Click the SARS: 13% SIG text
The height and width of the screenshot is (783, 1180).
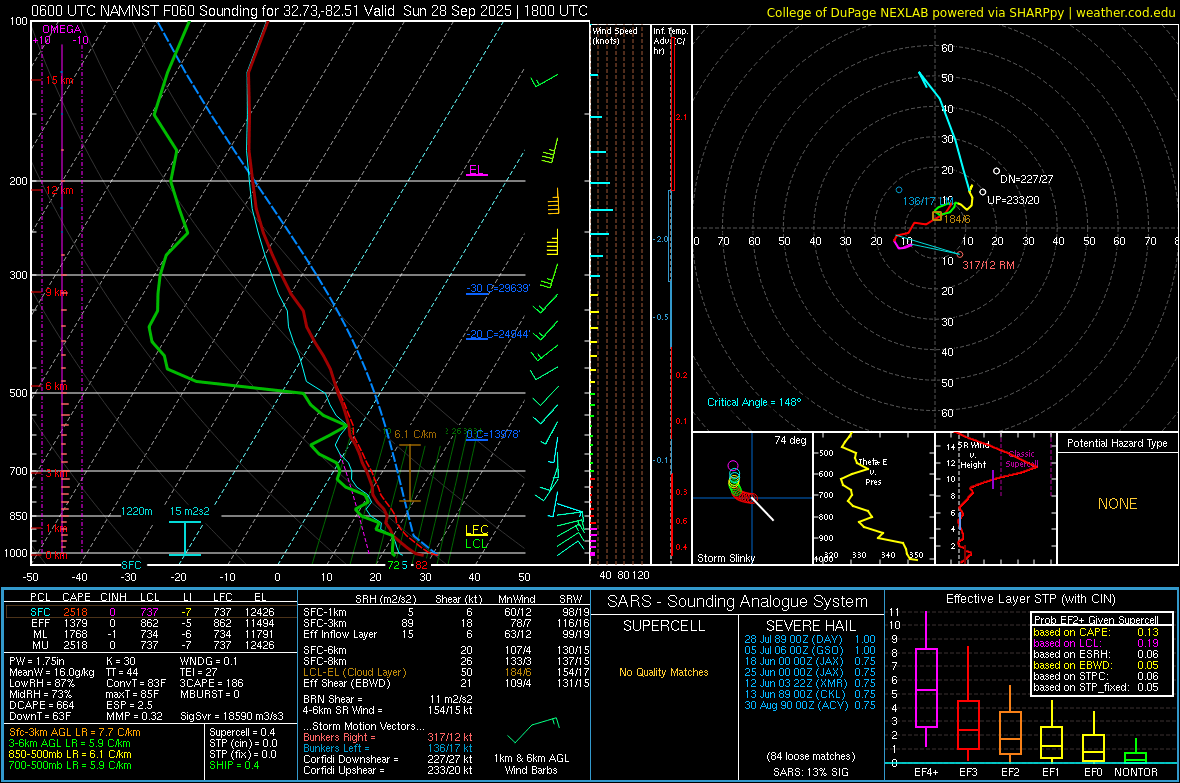pos(810,772)
